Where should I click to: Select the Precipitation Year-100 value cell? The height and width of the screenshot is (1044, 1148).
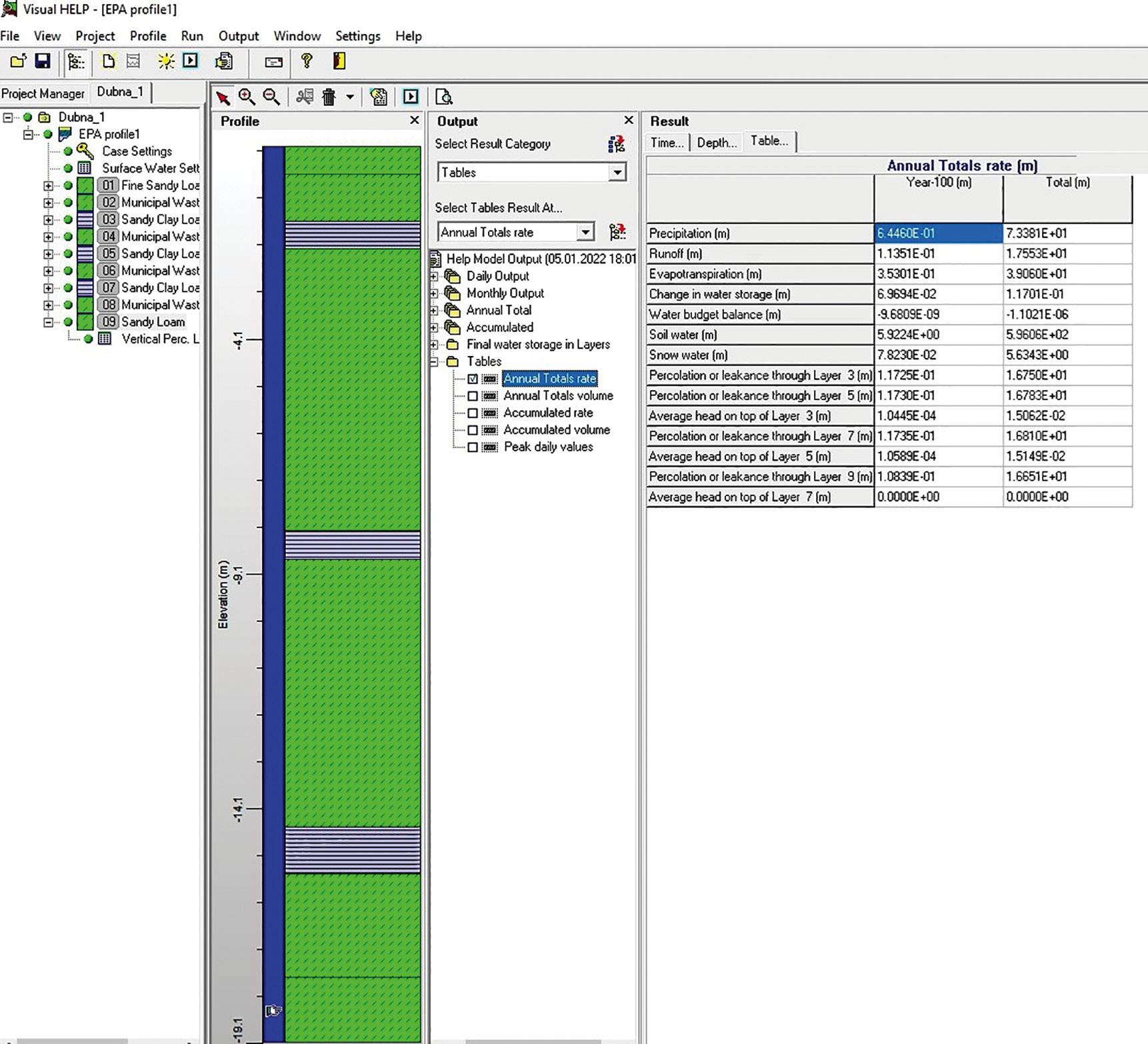pyautogui.click(x=938, y=233)
